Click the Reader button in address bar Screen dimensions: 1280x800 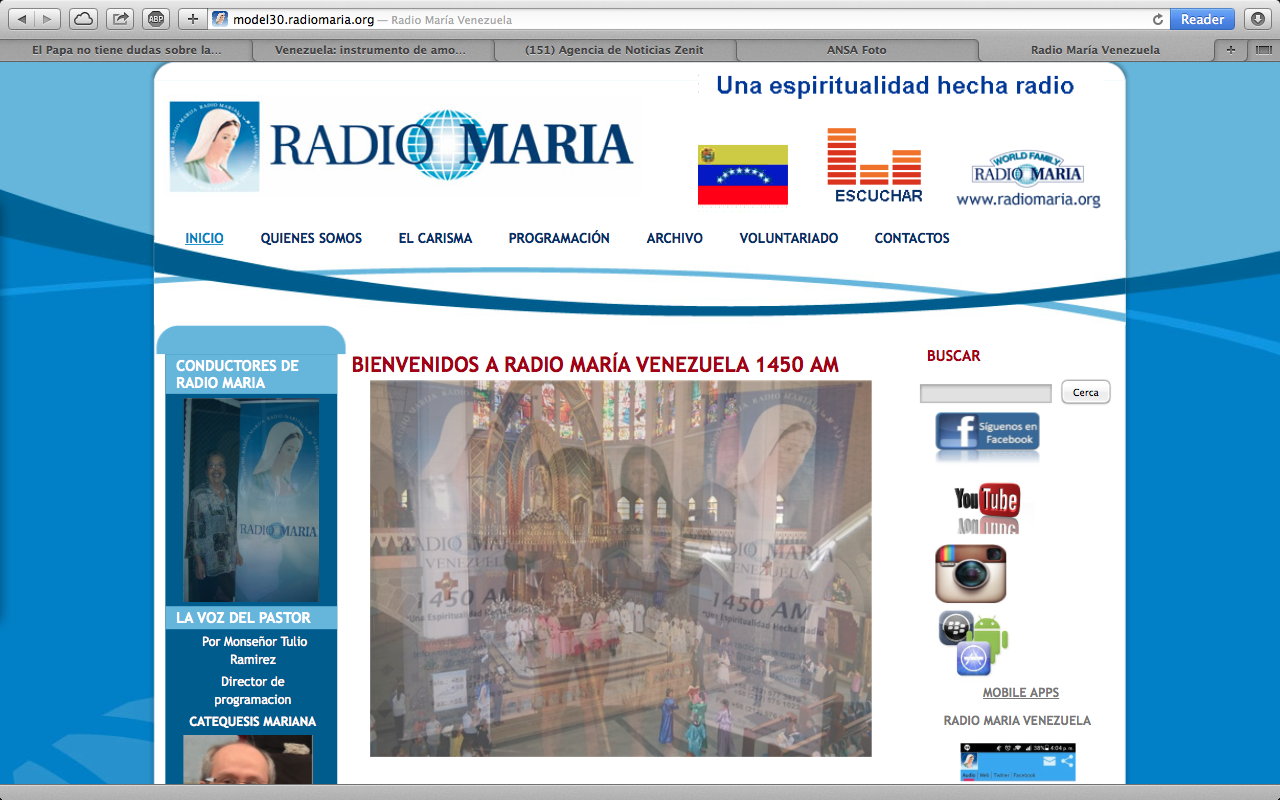[x=1202, y=19]
